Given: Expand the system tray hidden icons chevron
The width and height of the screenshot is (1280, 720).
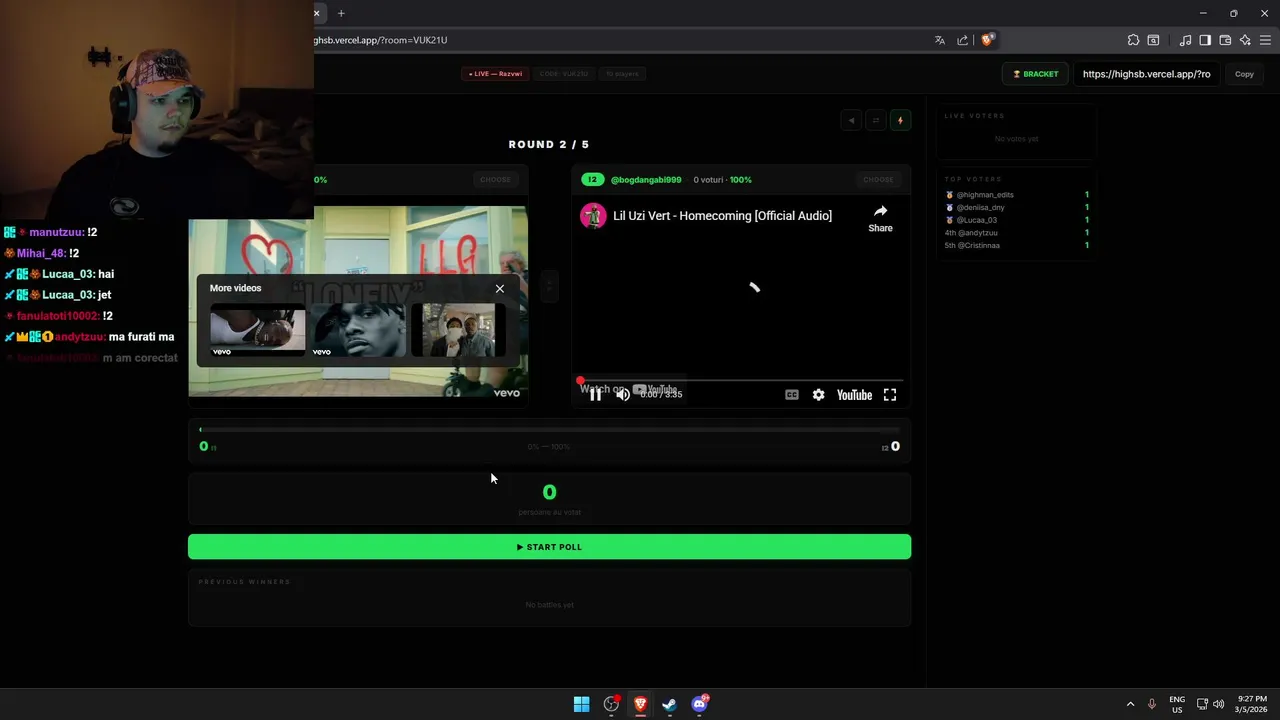Looking at the screenshot, I should (1130, 704).
